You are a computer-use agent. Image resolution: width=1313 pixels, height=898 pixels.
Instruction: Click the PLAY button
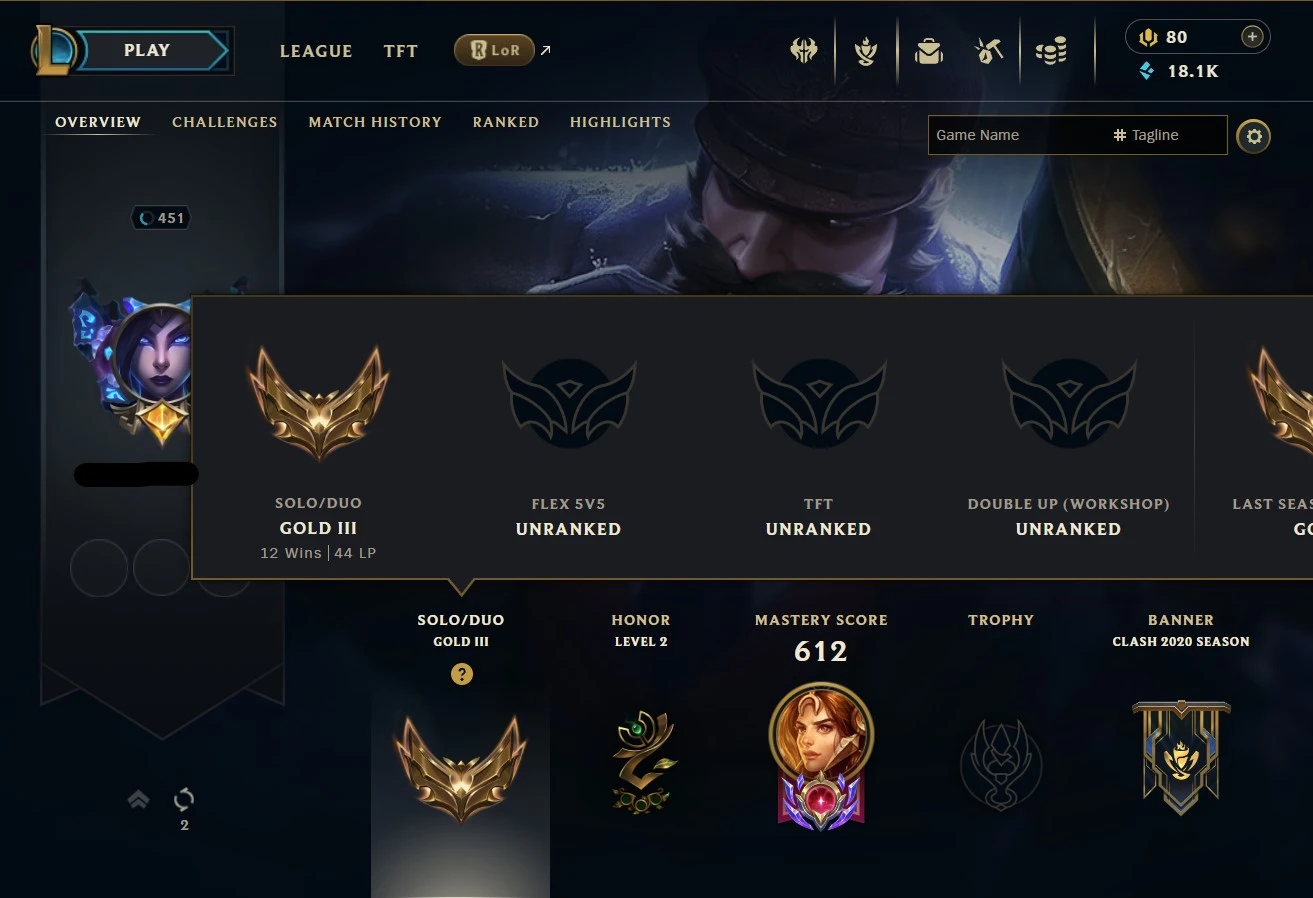(x=147, y=50)
